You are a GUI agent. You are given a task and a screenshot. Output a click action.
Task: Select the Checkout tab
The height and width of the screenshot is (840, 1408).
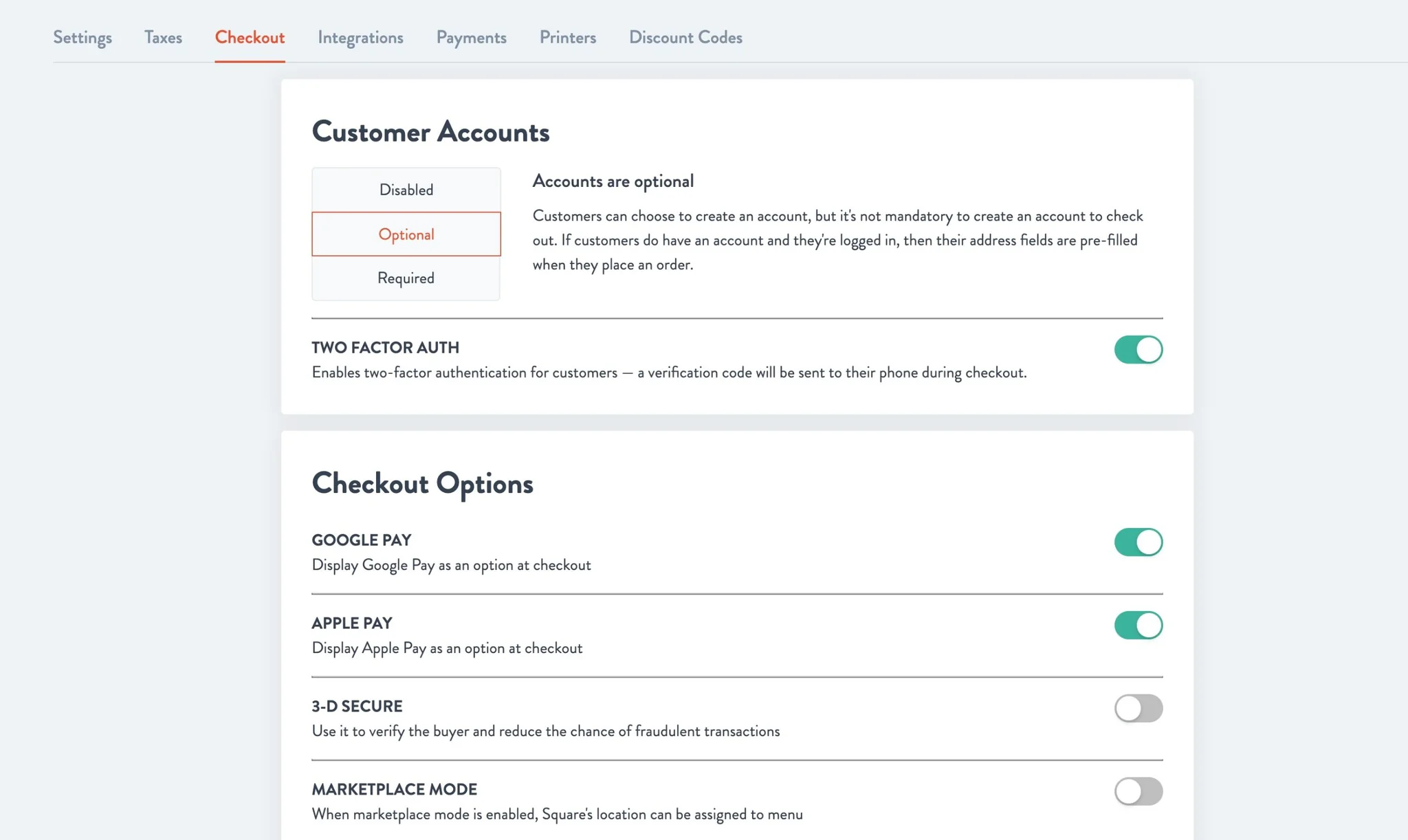pos(250,37)
